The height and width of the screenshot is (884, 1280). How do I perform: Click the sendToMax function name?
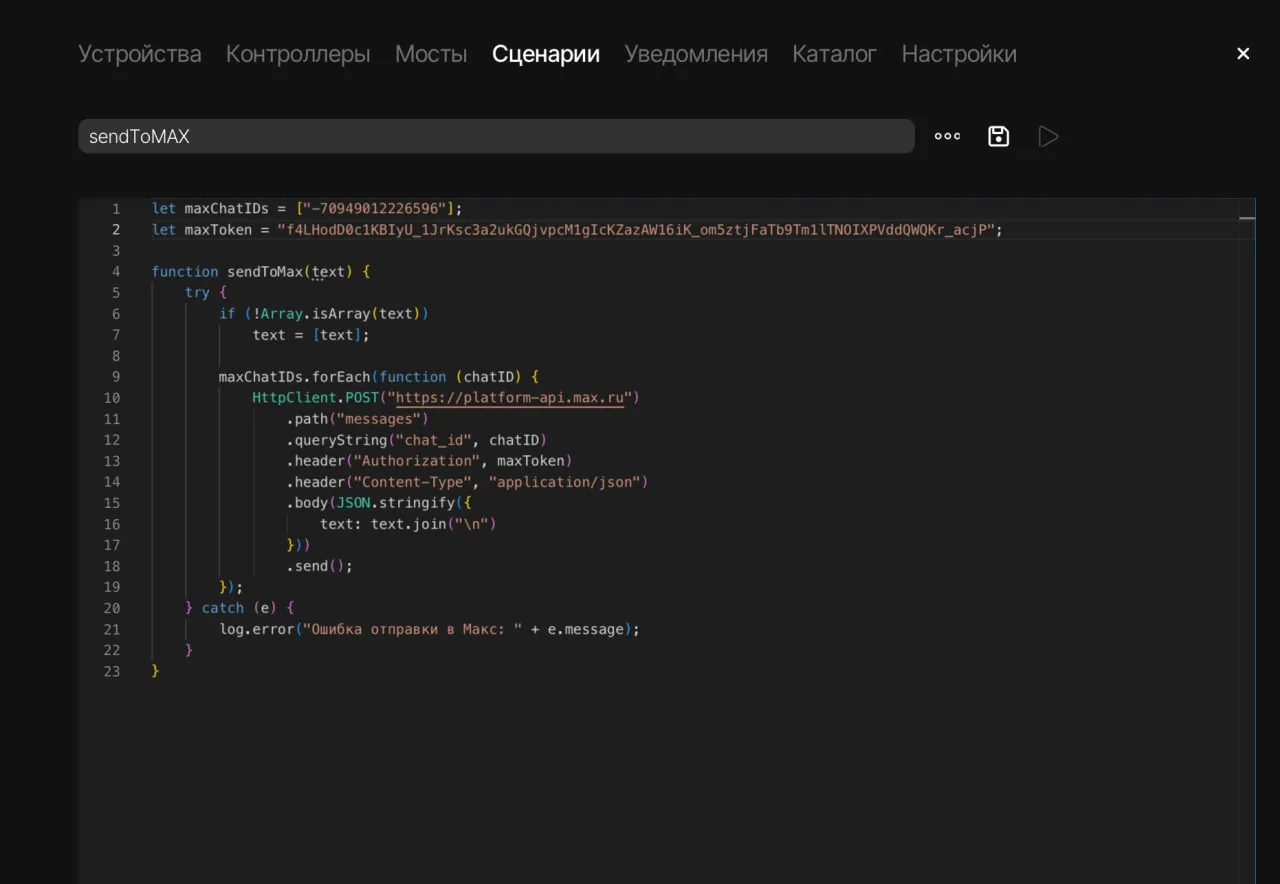click(265, 272)
